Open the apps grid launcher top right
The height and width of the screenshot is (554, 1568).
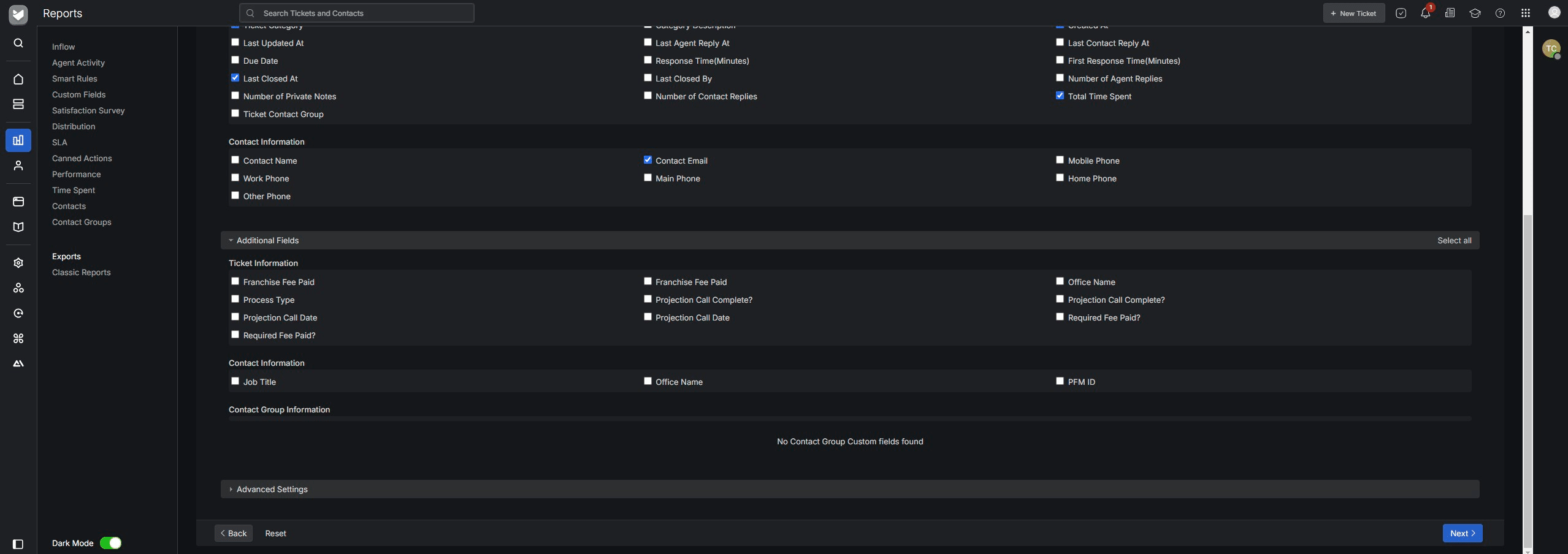1526,12
